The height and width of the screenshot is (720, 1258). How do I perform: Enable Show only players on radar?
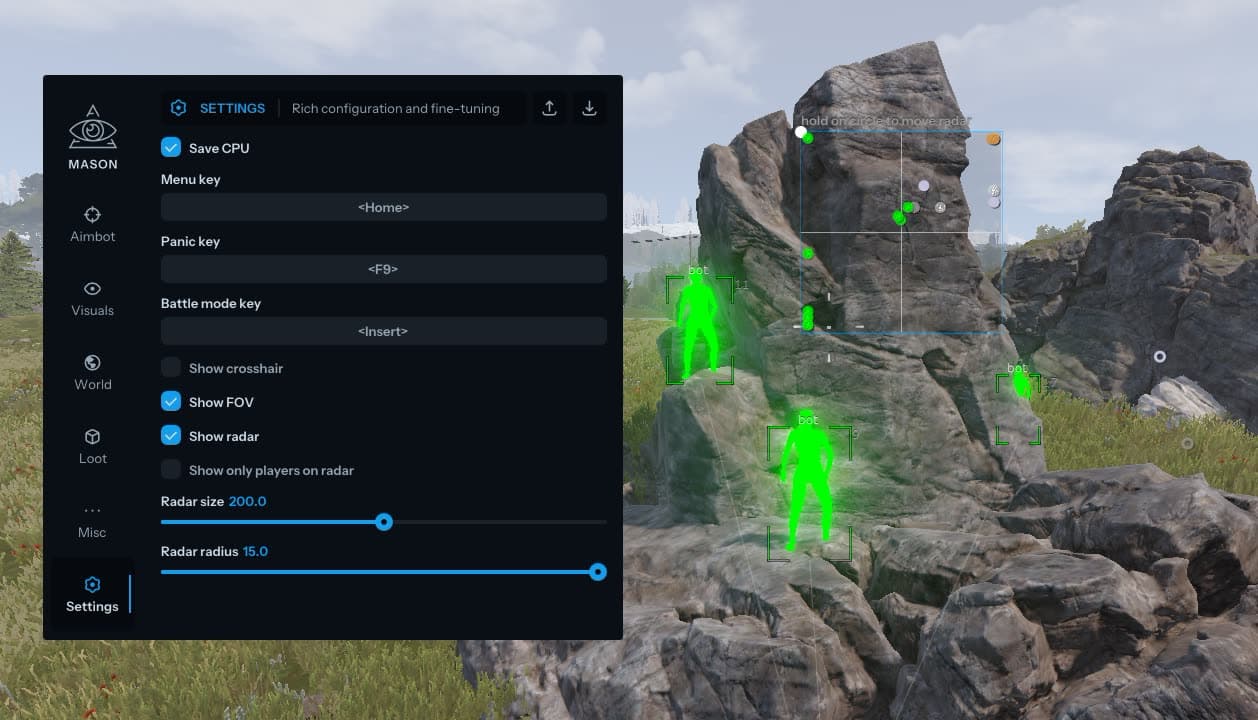tap(171, 470)
